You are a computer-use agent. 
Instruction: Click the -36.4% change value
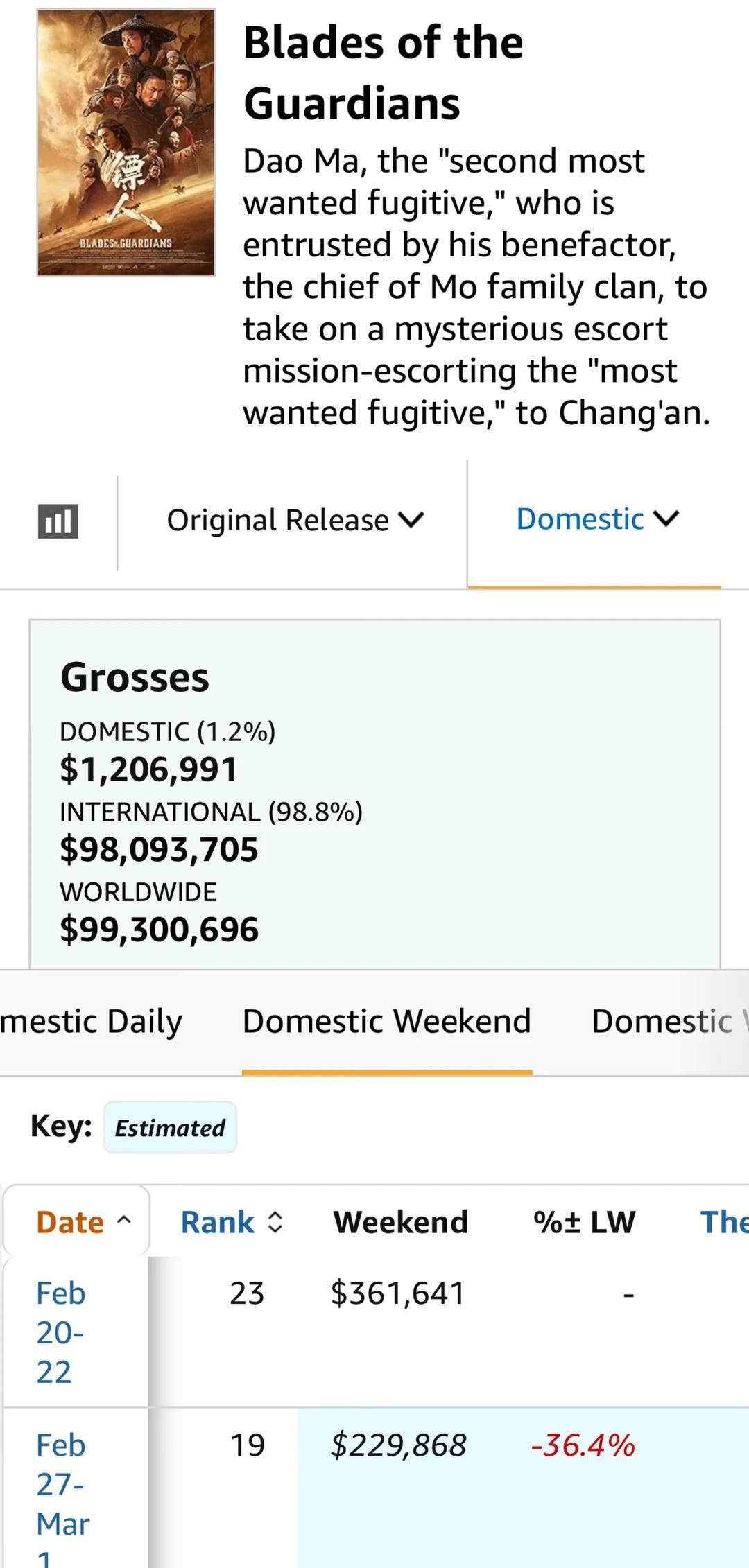583,1445
